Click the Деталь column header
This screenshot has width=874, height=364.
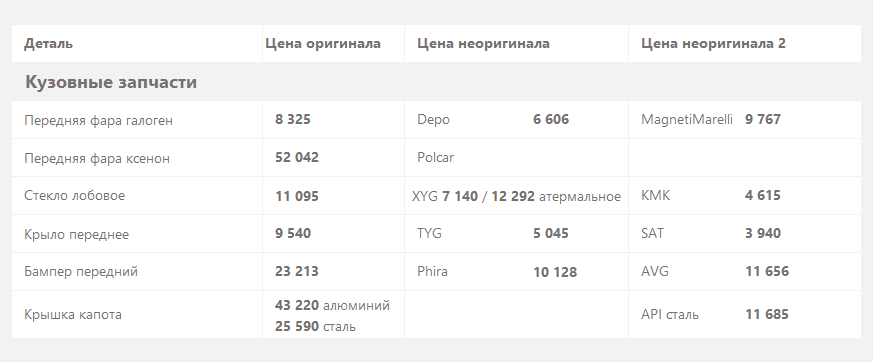(48, 43)
